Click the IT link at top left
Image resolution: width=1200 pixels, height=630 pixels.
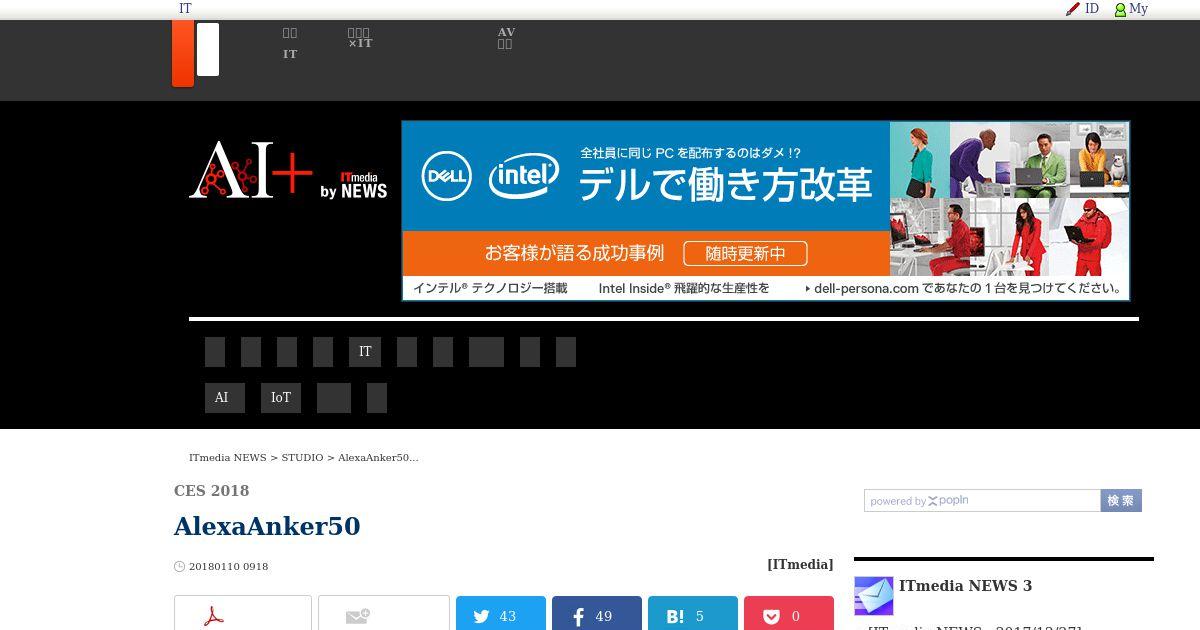coord(185,9)
